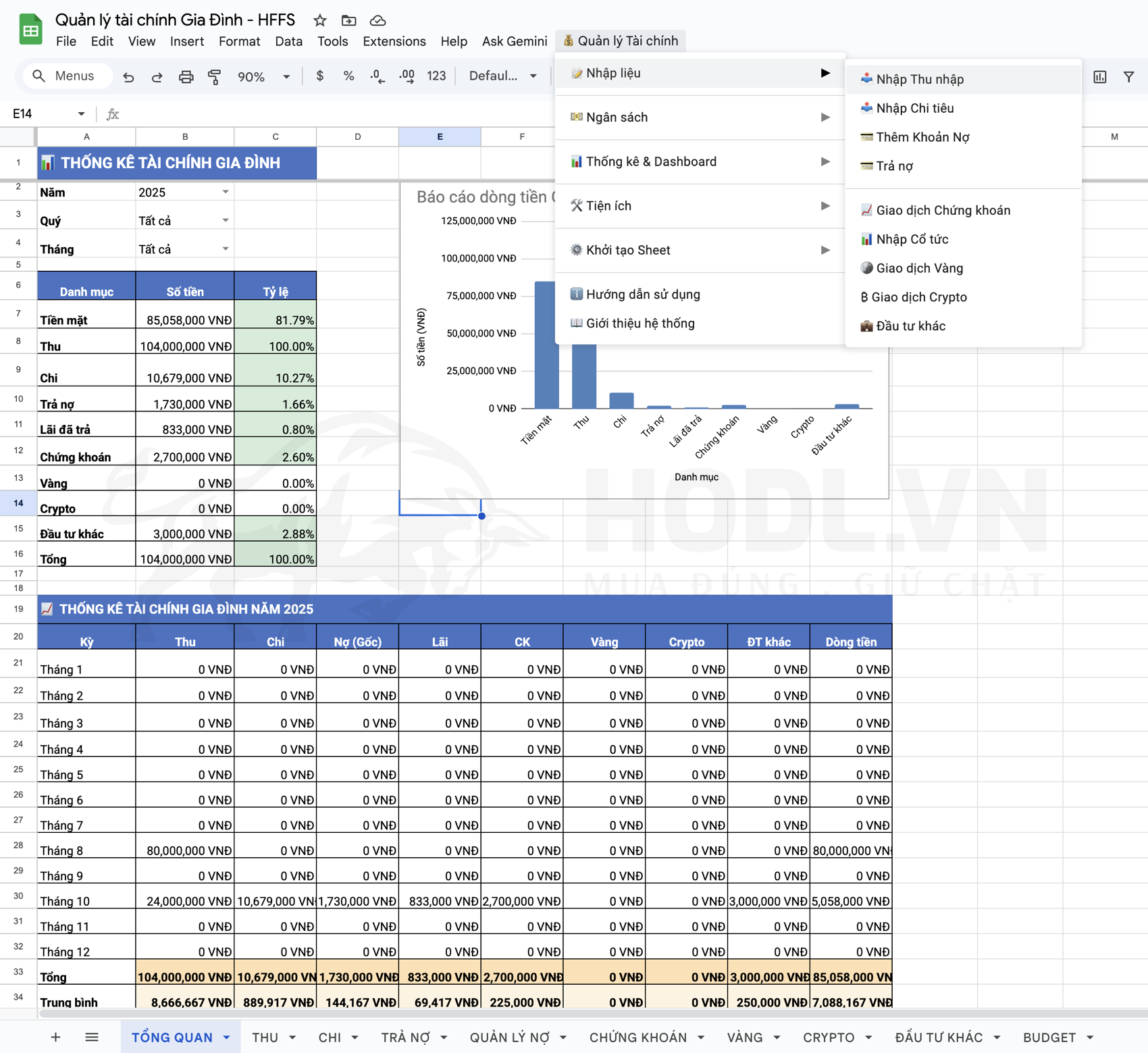Screen dimensions: 1148x1053
Task: Select the paint format tool
Action: 214,77
